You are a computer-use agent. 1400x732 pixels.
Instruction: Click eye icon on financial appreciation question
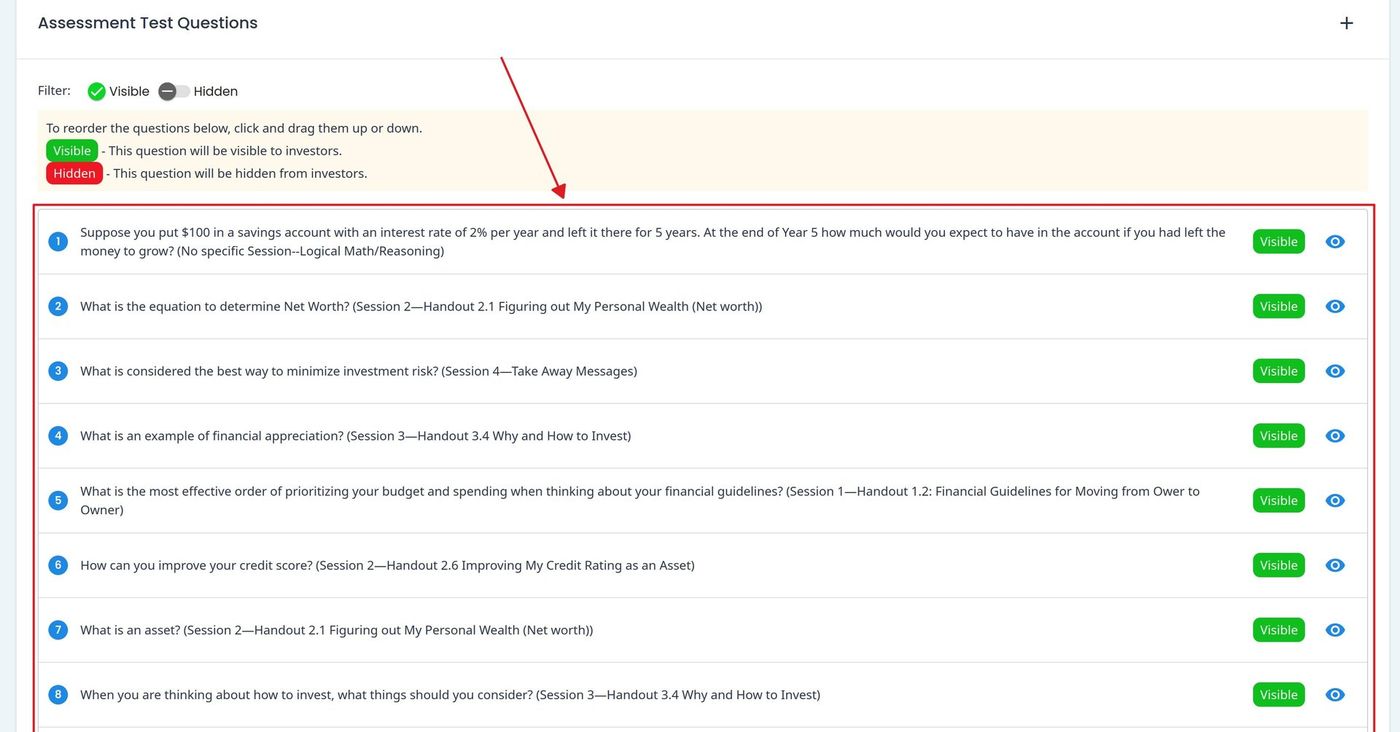[1334, 436]
